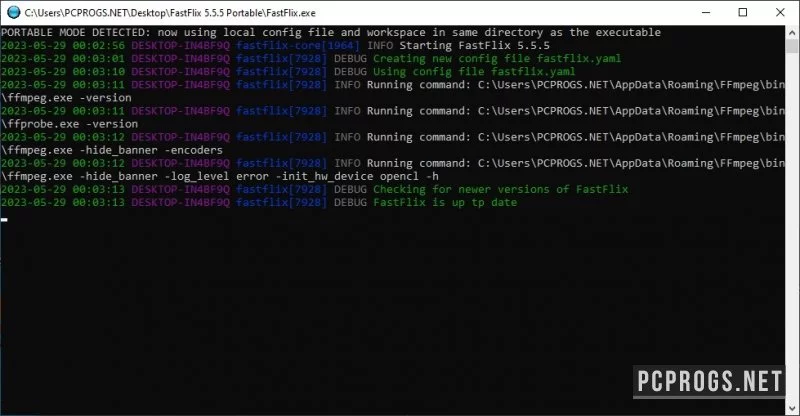This screenshot has height=416, width=800.
Task: Click the vertical scrollbar thumb
Action: point(792,46)
